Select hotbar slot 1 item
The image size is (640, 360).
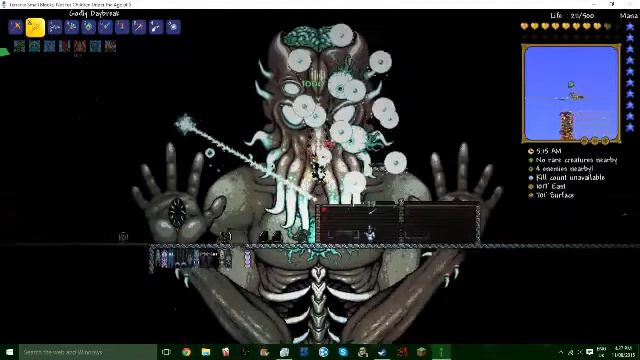(16, 27)
